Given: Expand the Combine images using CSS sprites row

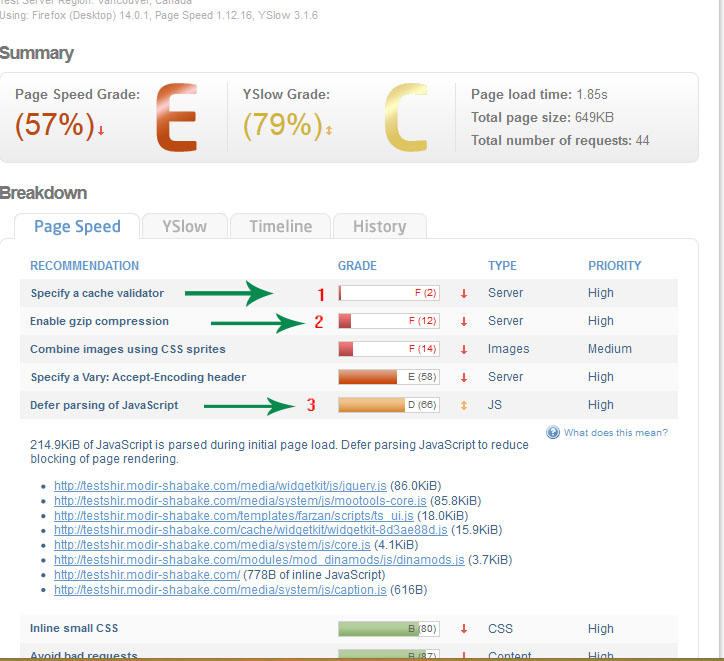Looking at the screenshot, I should (127, 350).
